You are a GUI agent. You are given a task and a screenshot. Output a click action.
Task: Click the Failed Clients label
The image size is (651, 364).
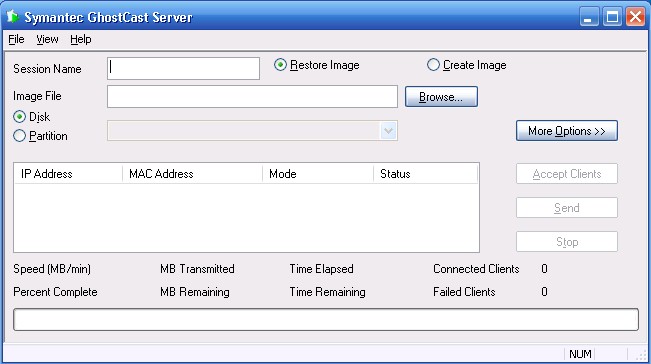(464, 292)
